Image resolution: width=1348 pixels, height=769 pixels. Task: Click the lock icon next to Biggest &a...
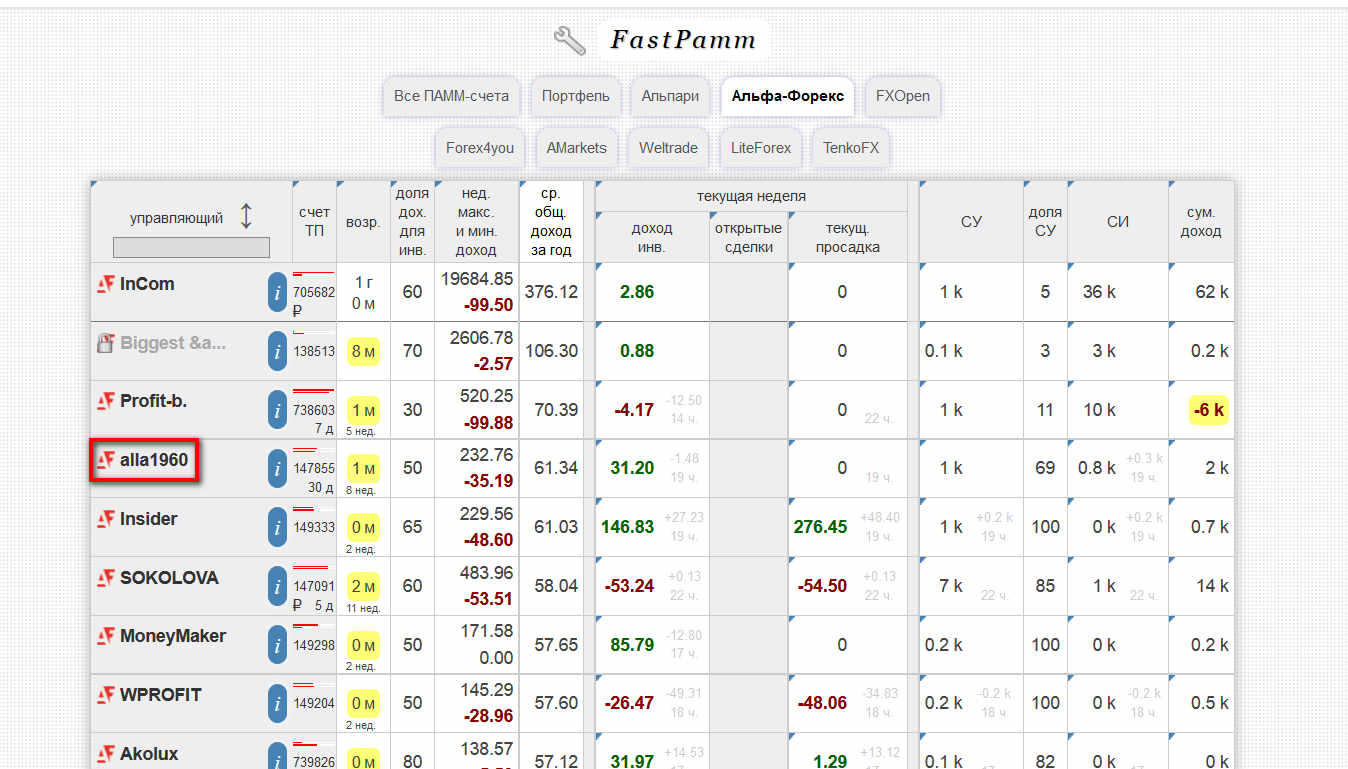coord(105,343)
